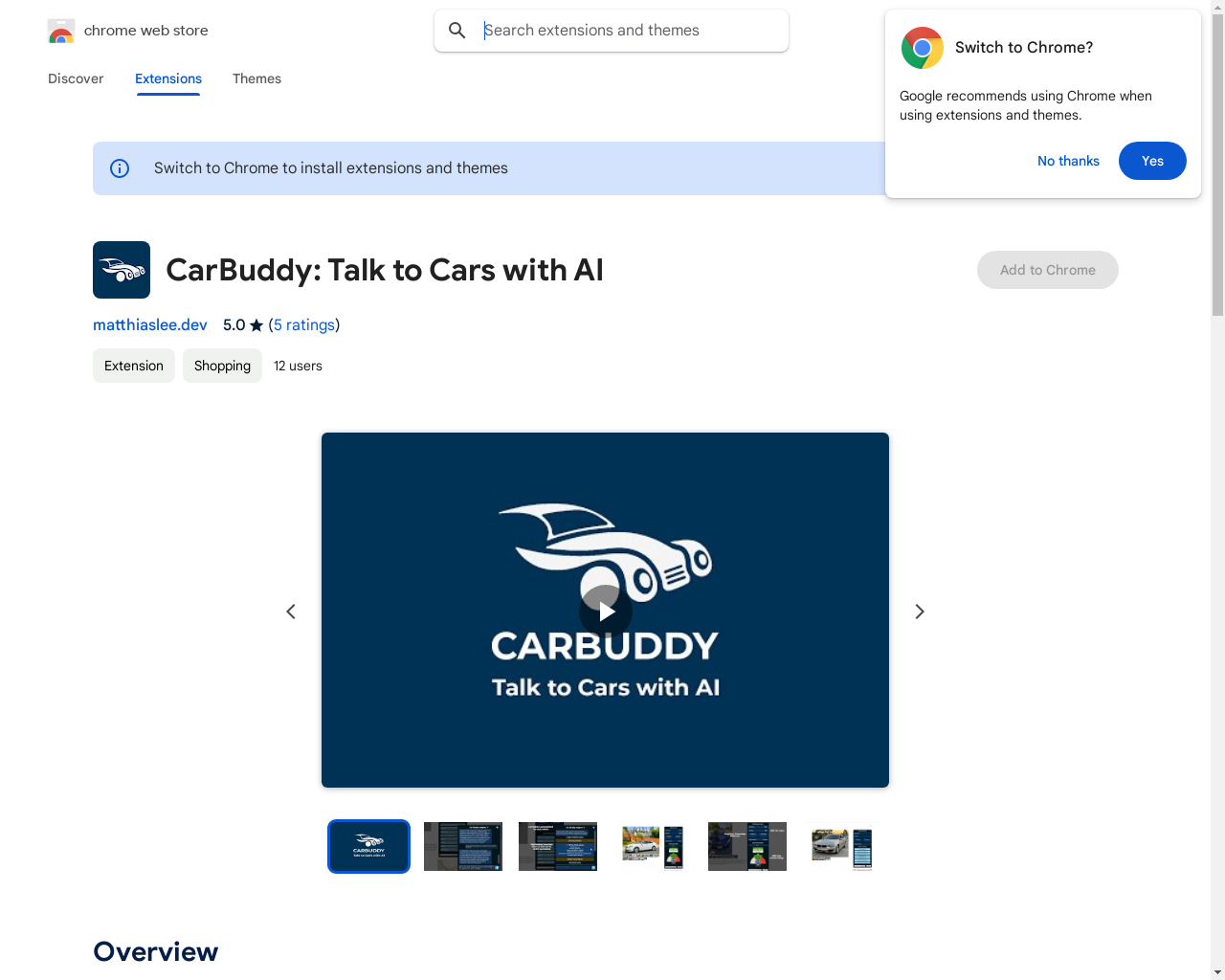Click the Chrome Web Store logo
Image resolution: width=1225 pixels, height=980 pixels.
pos(61,31)
